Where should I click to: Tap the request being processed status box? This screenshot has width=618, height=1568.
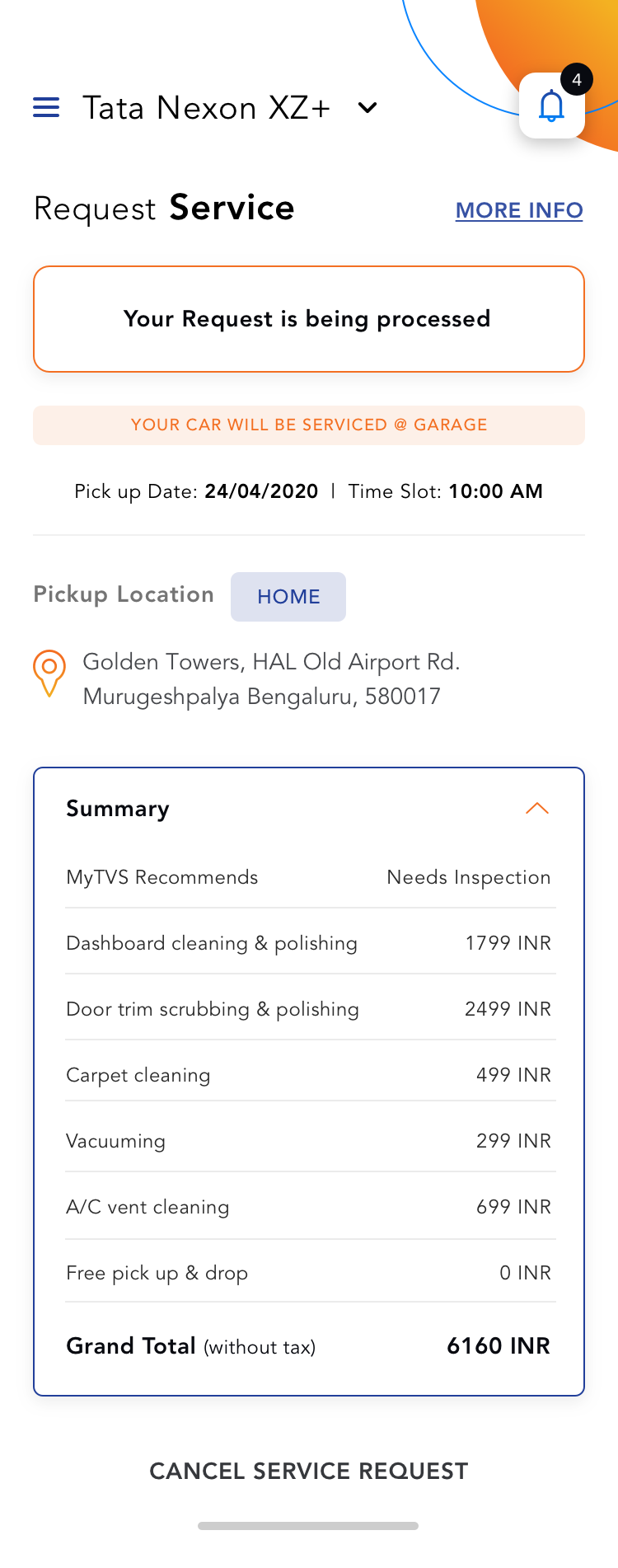pos(309,319)
